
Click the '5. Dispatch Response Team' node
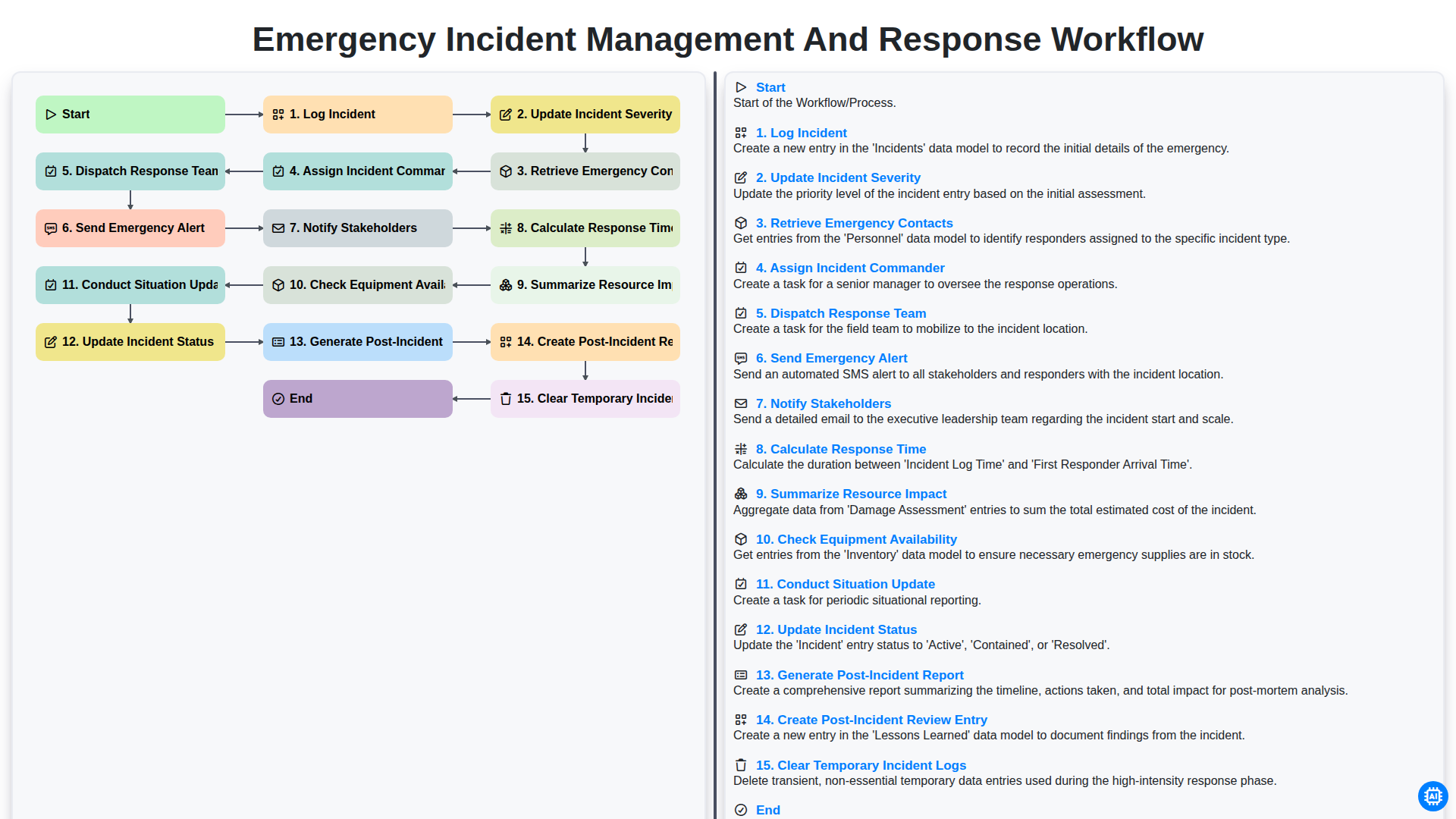(130, 171)
